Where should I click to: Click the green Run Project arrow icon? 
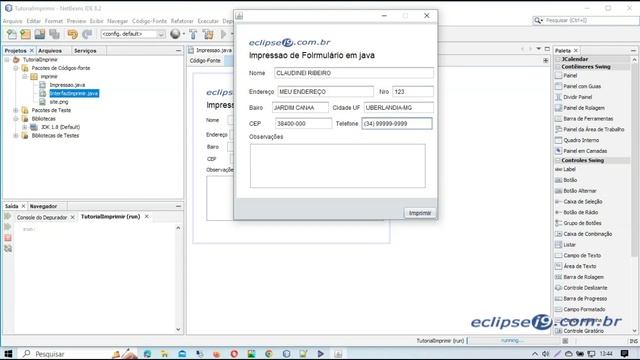pyautogui.click(x=224, y=34)
